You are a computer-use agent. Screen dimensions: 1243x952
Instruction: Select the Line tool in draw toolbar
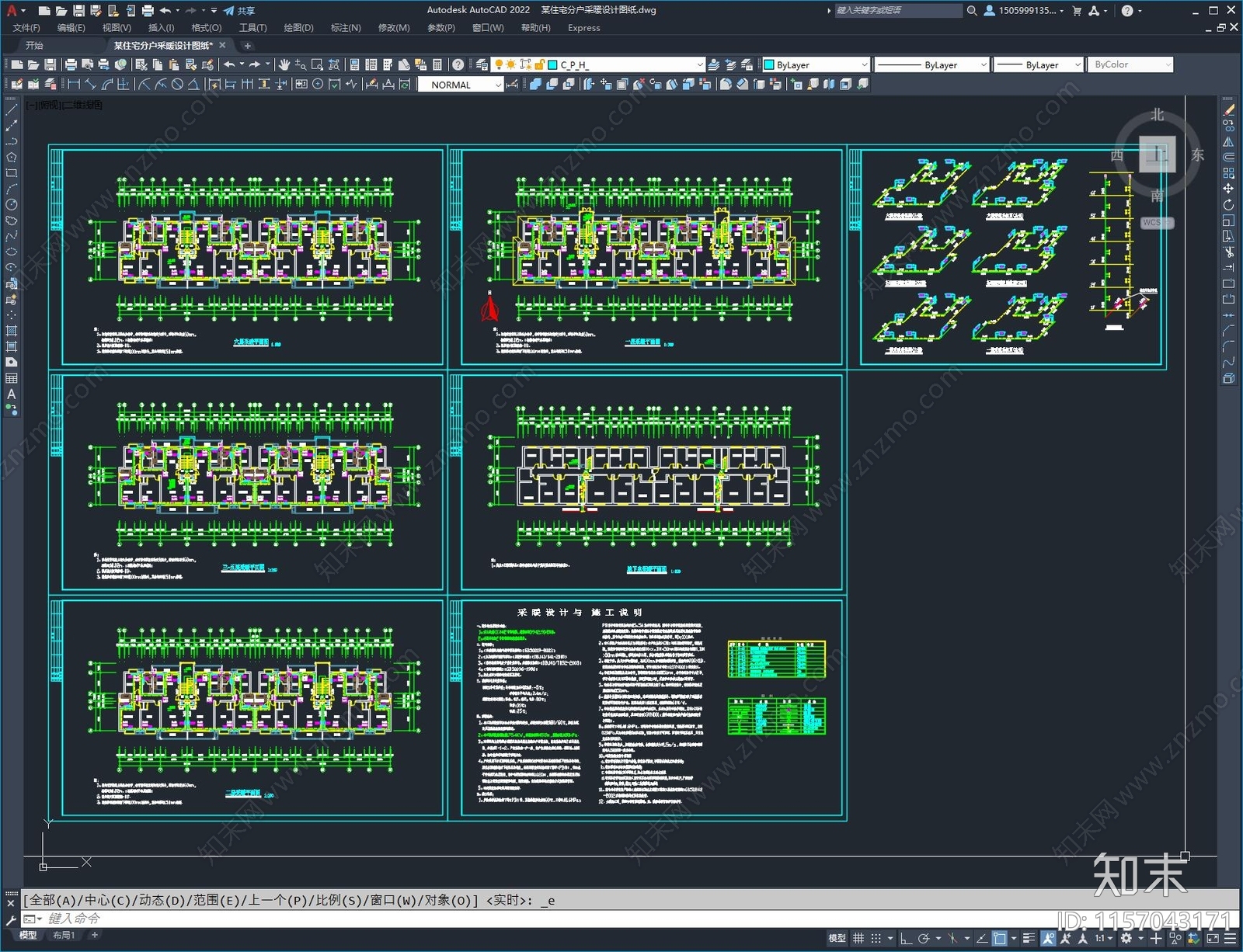(x=12, y=111)
